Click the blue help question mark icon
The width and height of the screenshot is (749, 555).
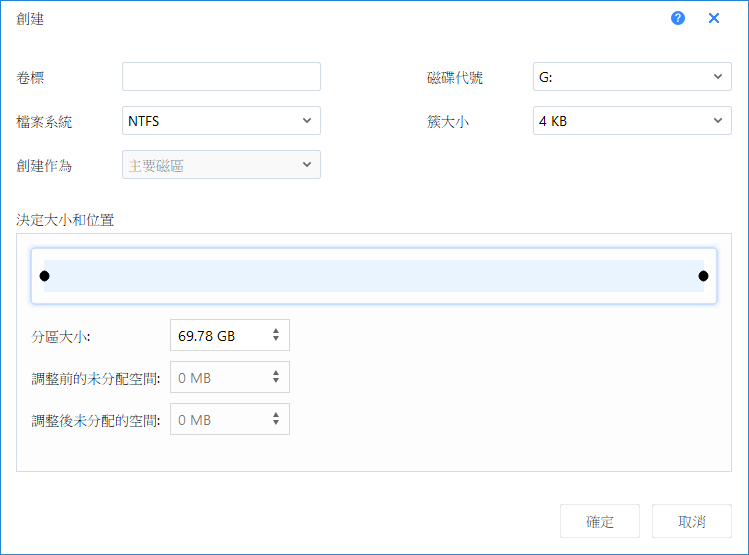678,18
